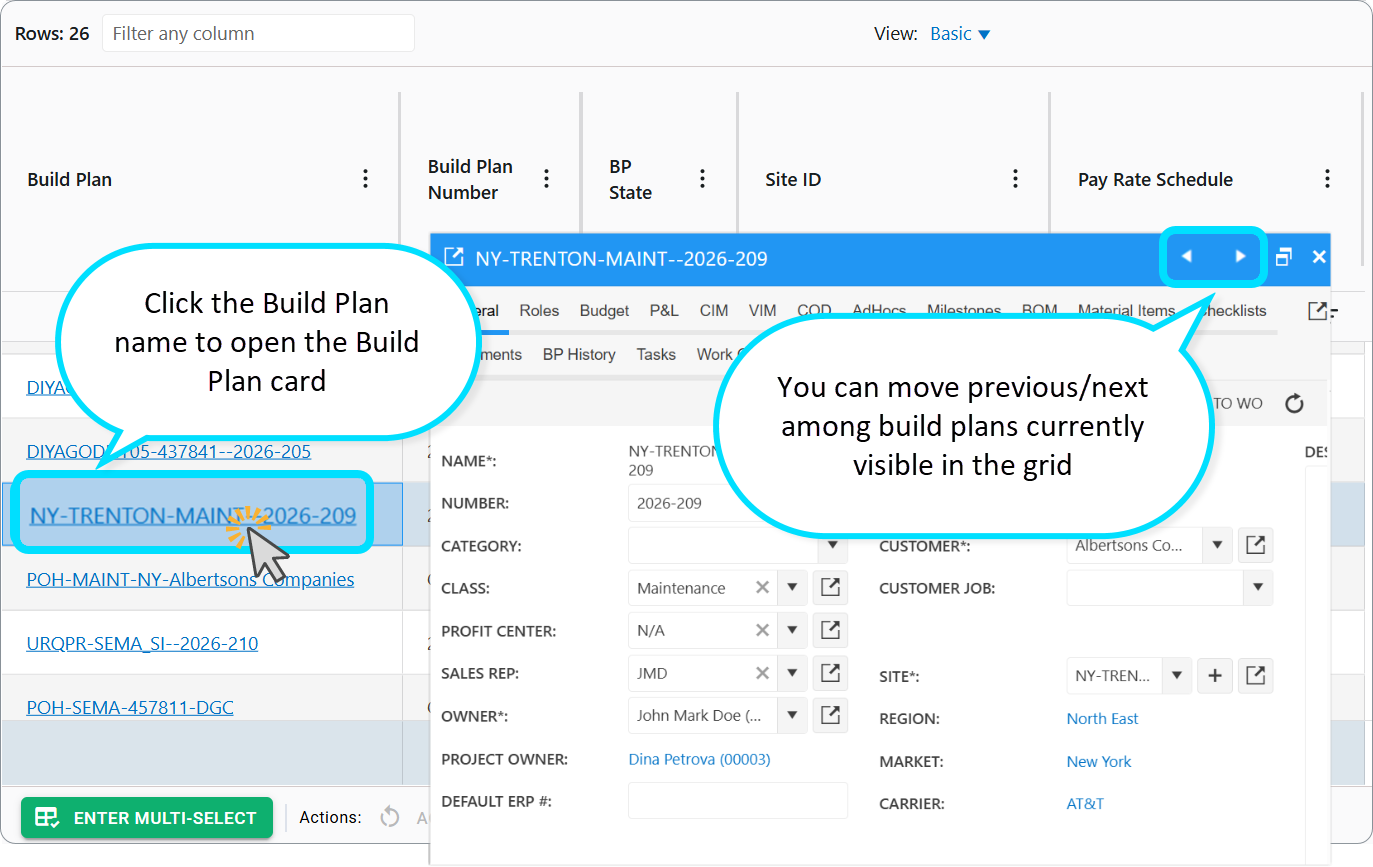Switch to the Roles tab
The height and width of the screenshot is (867, 1373).
tap(539, 311)
